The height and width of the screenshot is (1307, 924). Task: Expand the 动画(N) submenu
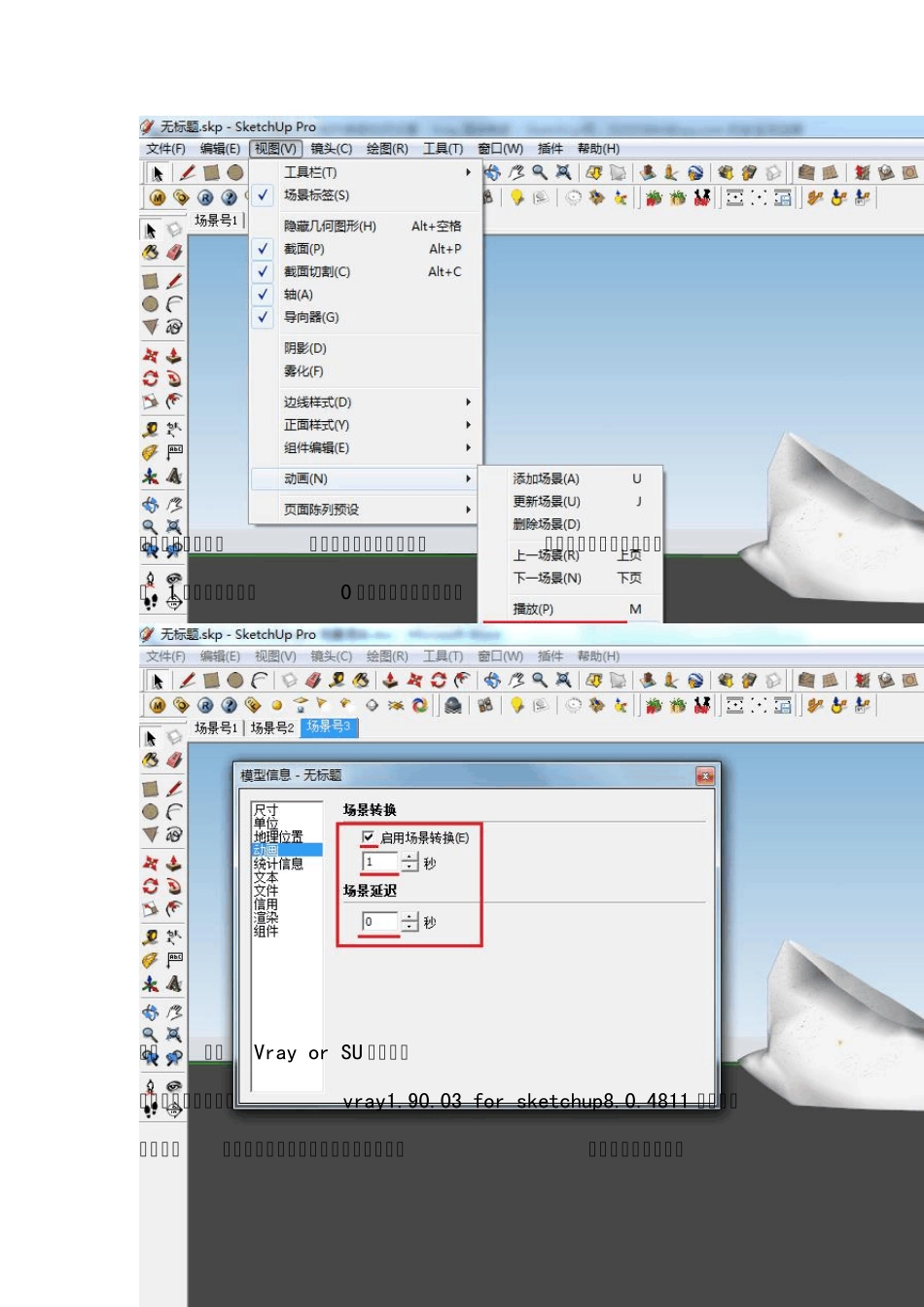point(366,478)
